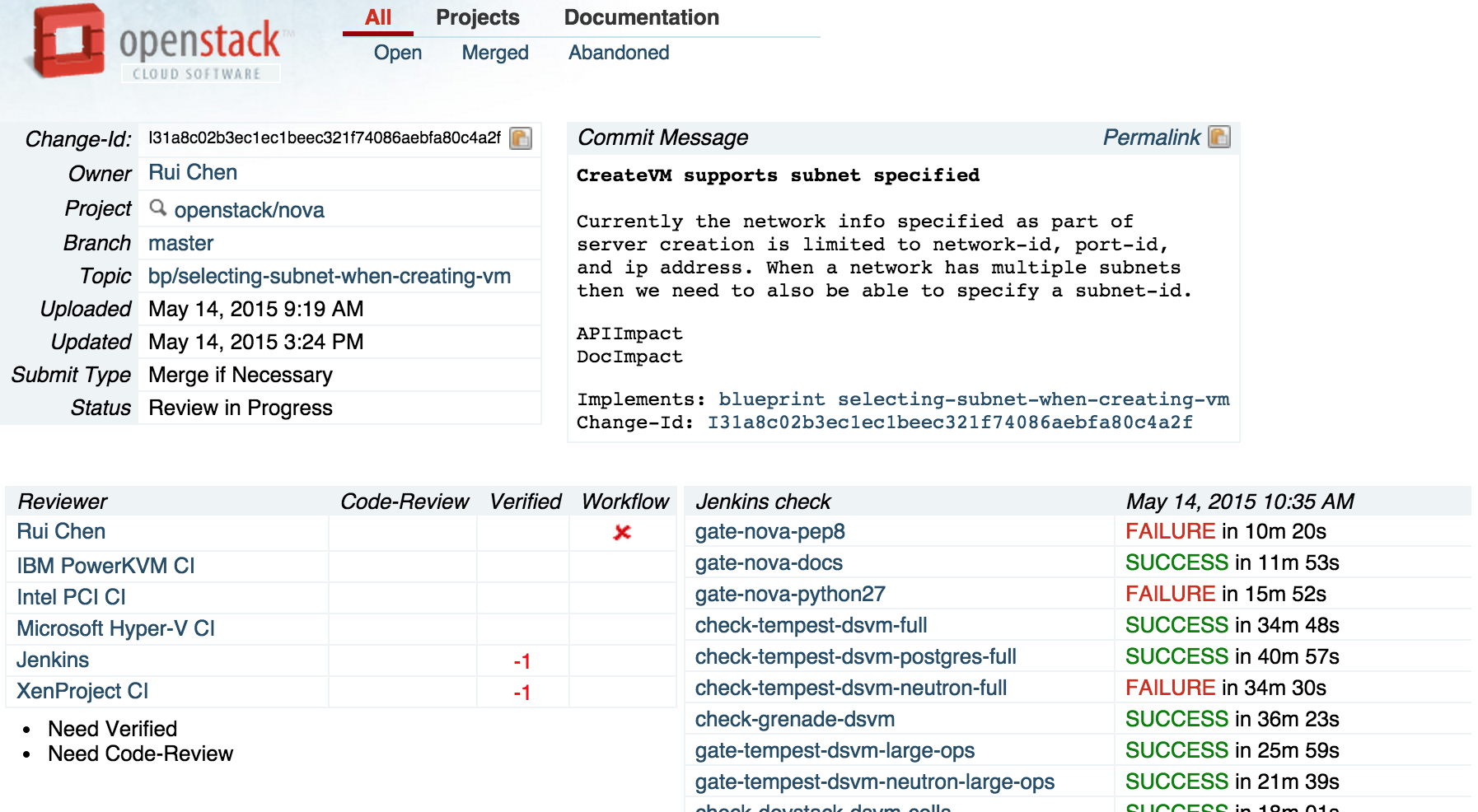
Task: Open the Microsoft Hyper-V CI reviewer link
Action: click(x=115, y=628)
